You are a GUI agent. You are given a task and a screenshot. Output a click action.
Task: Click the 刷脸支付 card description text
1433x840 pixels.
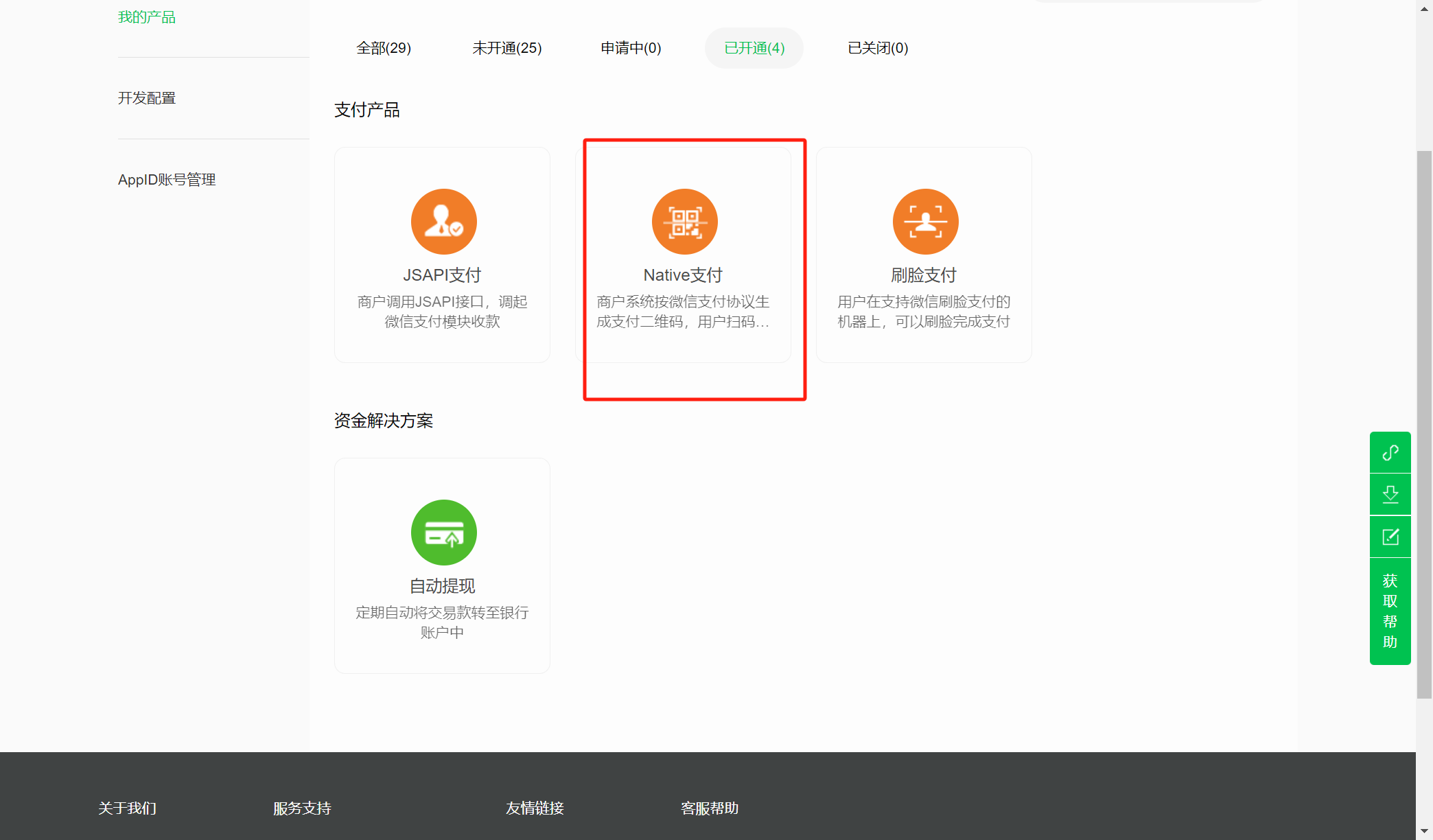[924, 312]
